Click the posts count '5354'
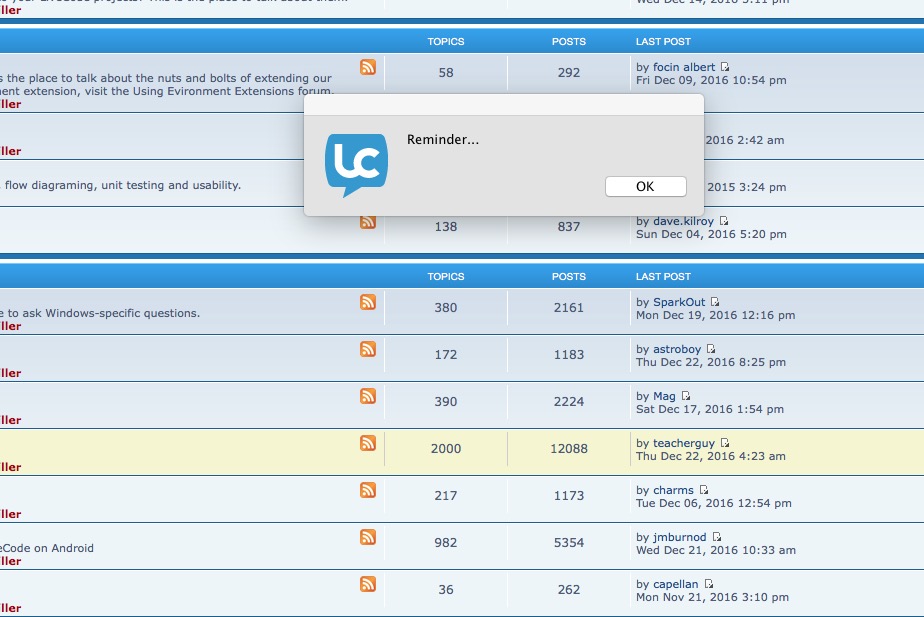 tap(569, 543)
